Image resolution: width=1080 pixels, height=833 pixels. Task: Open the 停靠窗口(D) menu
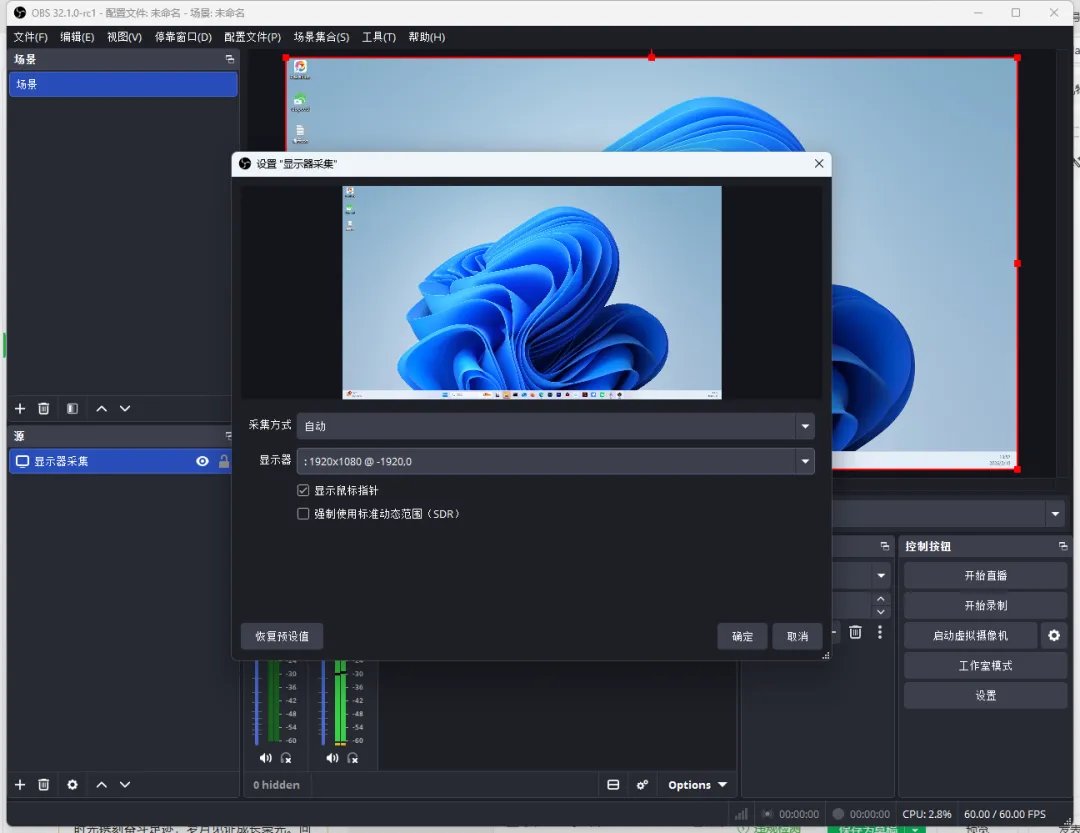point(183,37)
